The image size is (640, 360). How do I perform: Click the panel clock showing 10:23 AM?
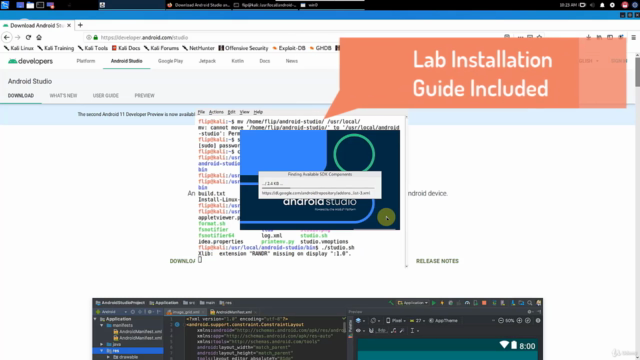[x=568, y=5]
